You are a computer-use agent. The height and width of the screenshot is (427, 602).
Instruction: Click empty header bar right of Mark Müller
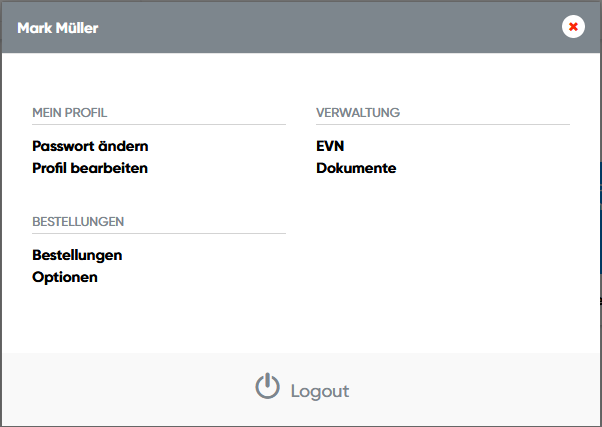[330, 27]
